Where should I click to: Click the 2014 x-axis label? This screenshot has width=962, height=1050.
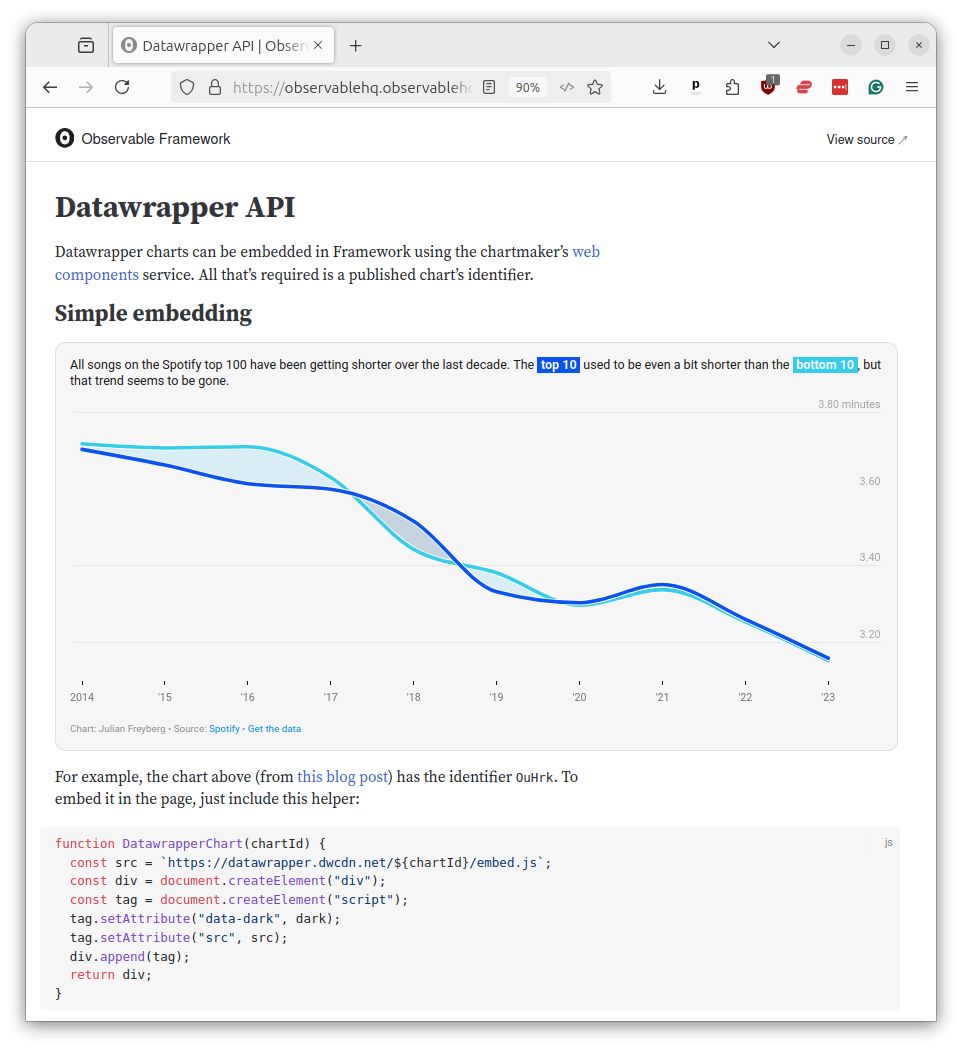[x=82, y=697]
